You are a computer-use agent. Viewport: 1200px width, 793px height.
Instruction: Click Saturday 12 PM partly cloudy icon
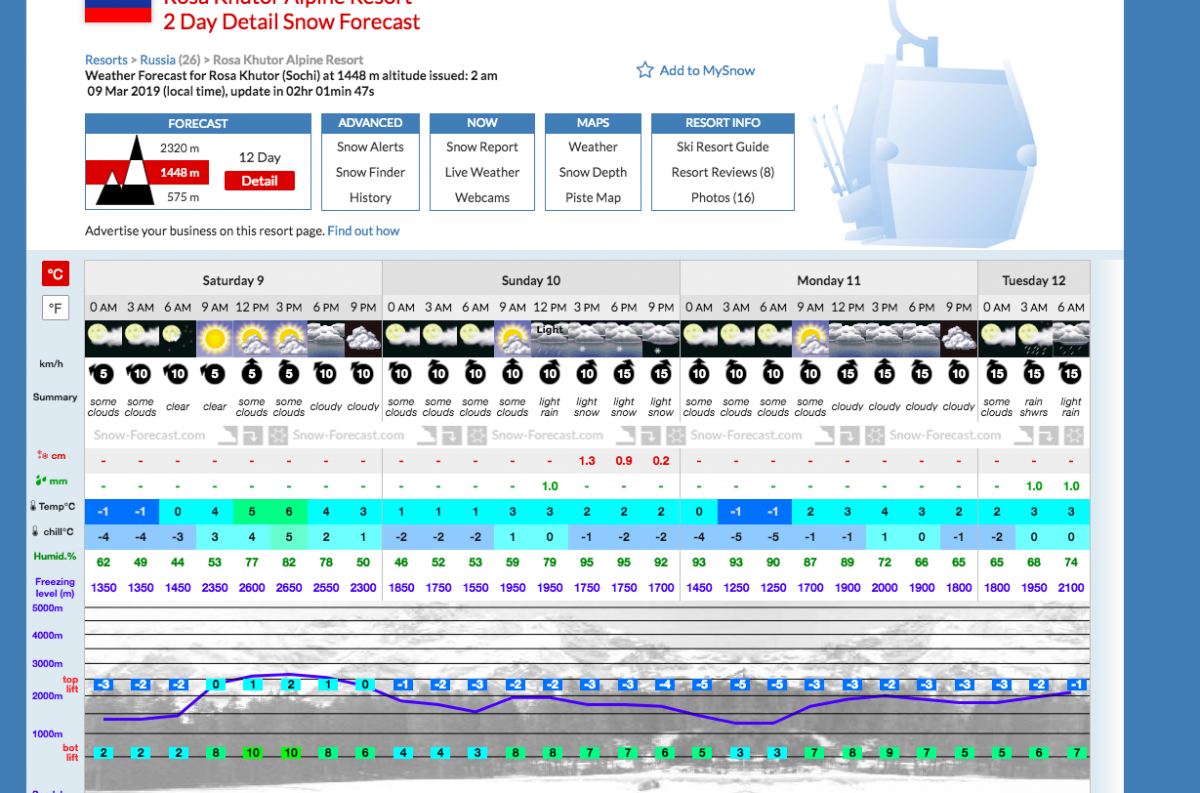tap(251, 339)
